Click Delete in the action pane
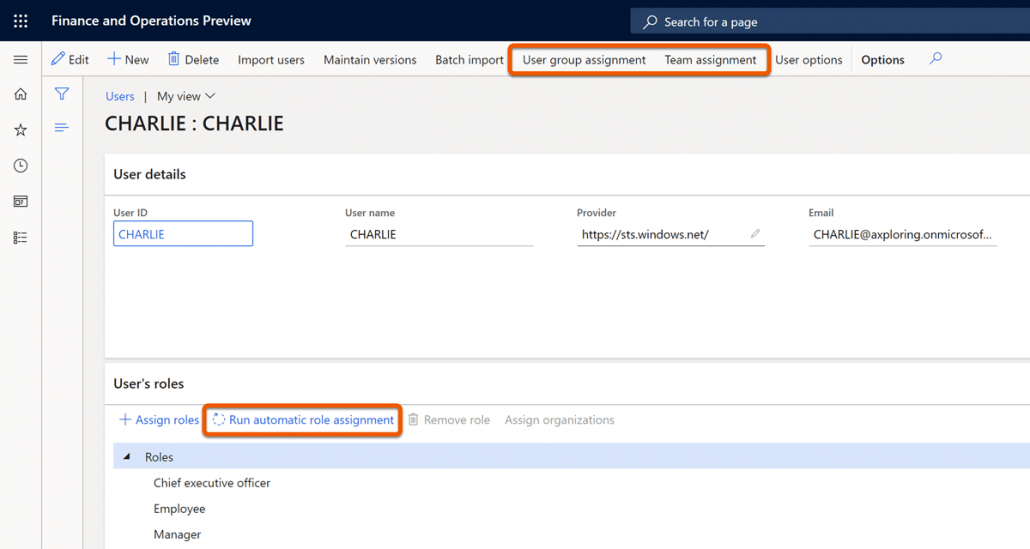The image size is (1030, 549). [193, 59]
